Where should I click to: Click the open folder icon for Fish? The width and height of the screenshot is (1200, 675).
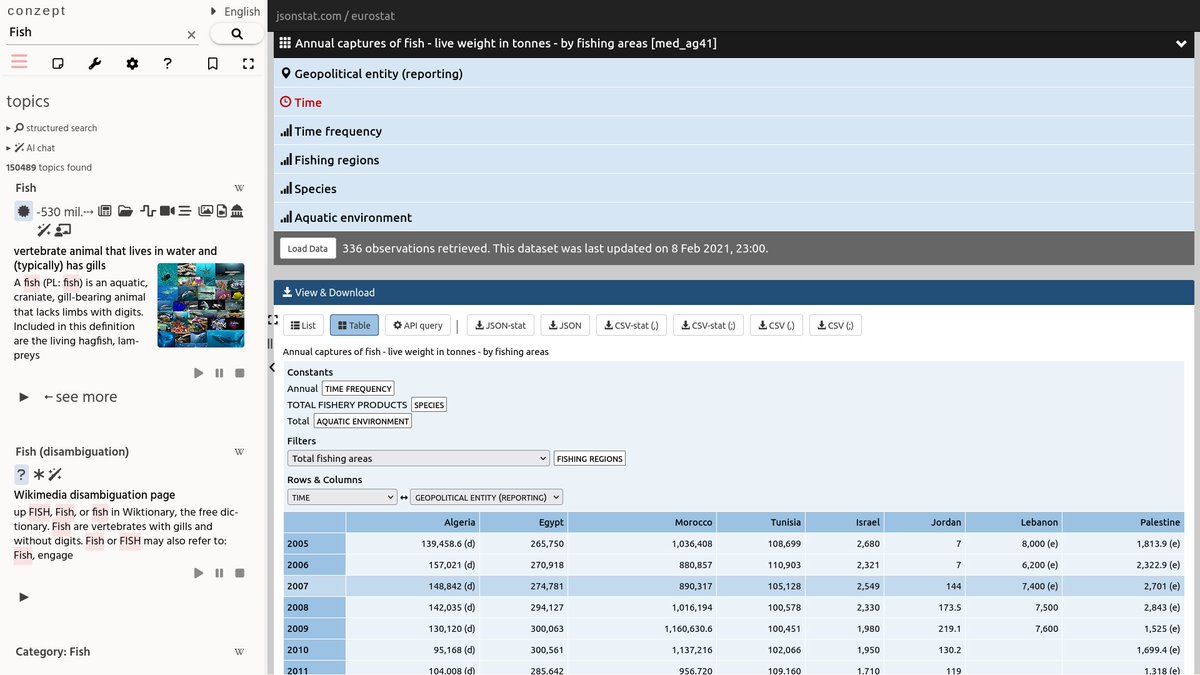pos(125,211)
